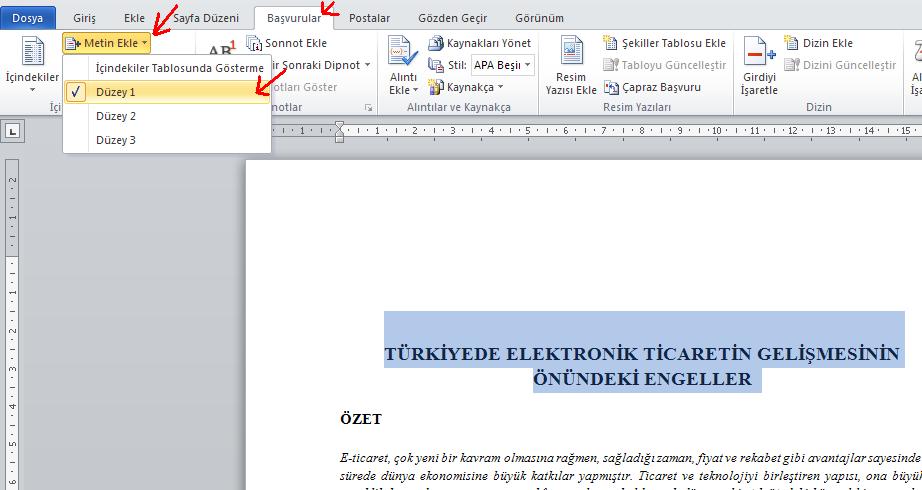Click the Tabloyu Güncelleştir button
The height and width of the screenshot is (490, 922).
(x=665, y=65)
